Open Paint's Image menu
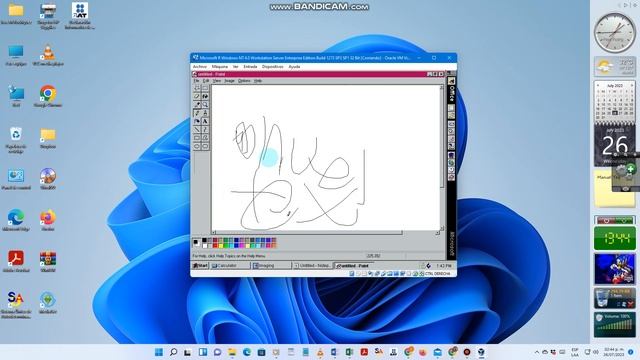Viewport: 640px width, 360px height. [229, 81]
